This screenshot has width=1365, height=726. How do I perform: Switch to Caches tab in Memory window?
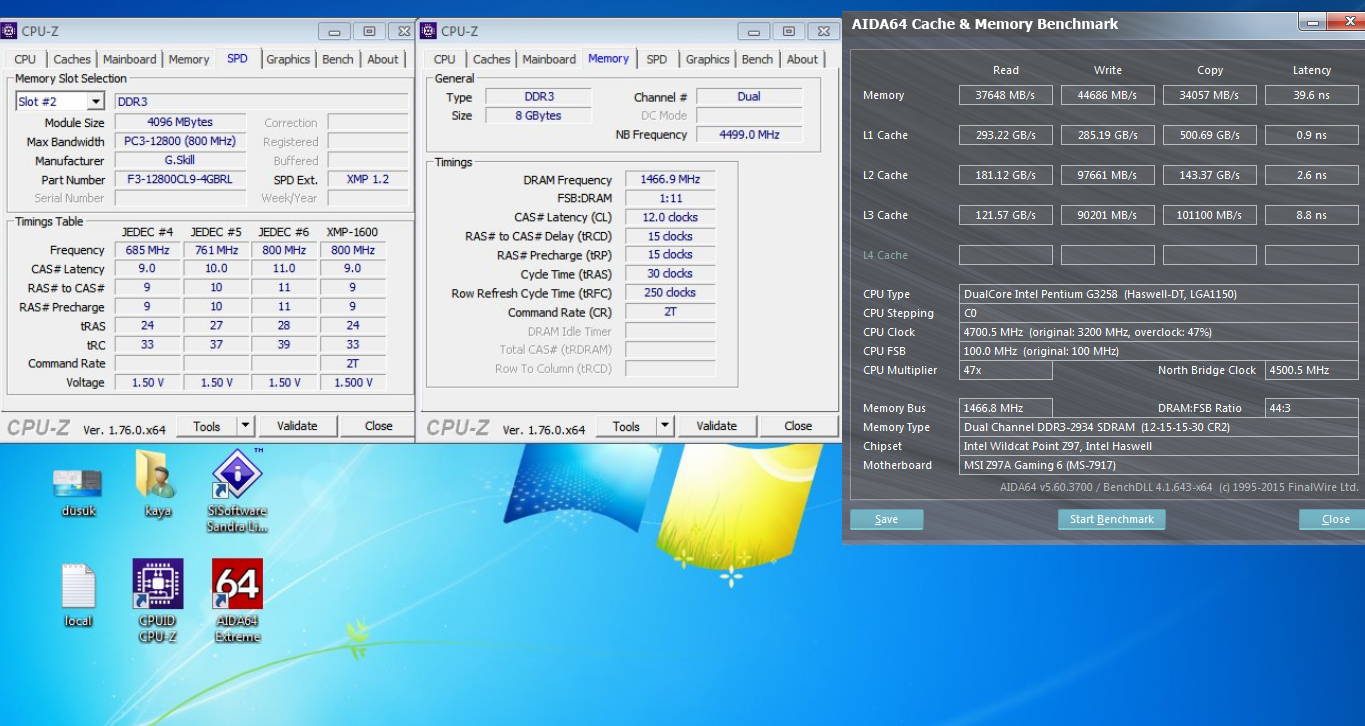[x=492, y=59]
